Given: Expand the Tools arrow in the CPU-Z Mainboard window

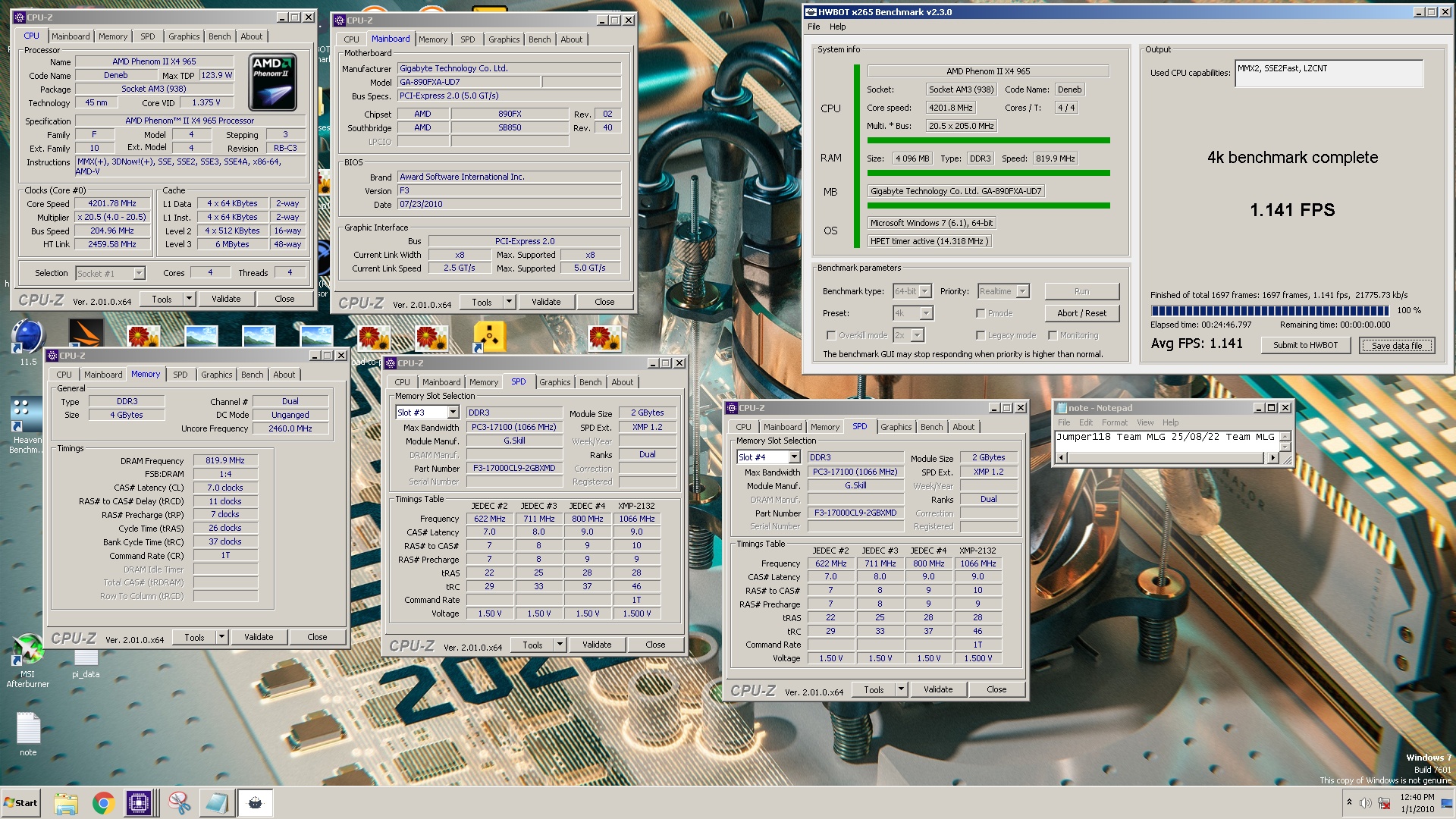Looking at the screenshot, I should (509, 302).
